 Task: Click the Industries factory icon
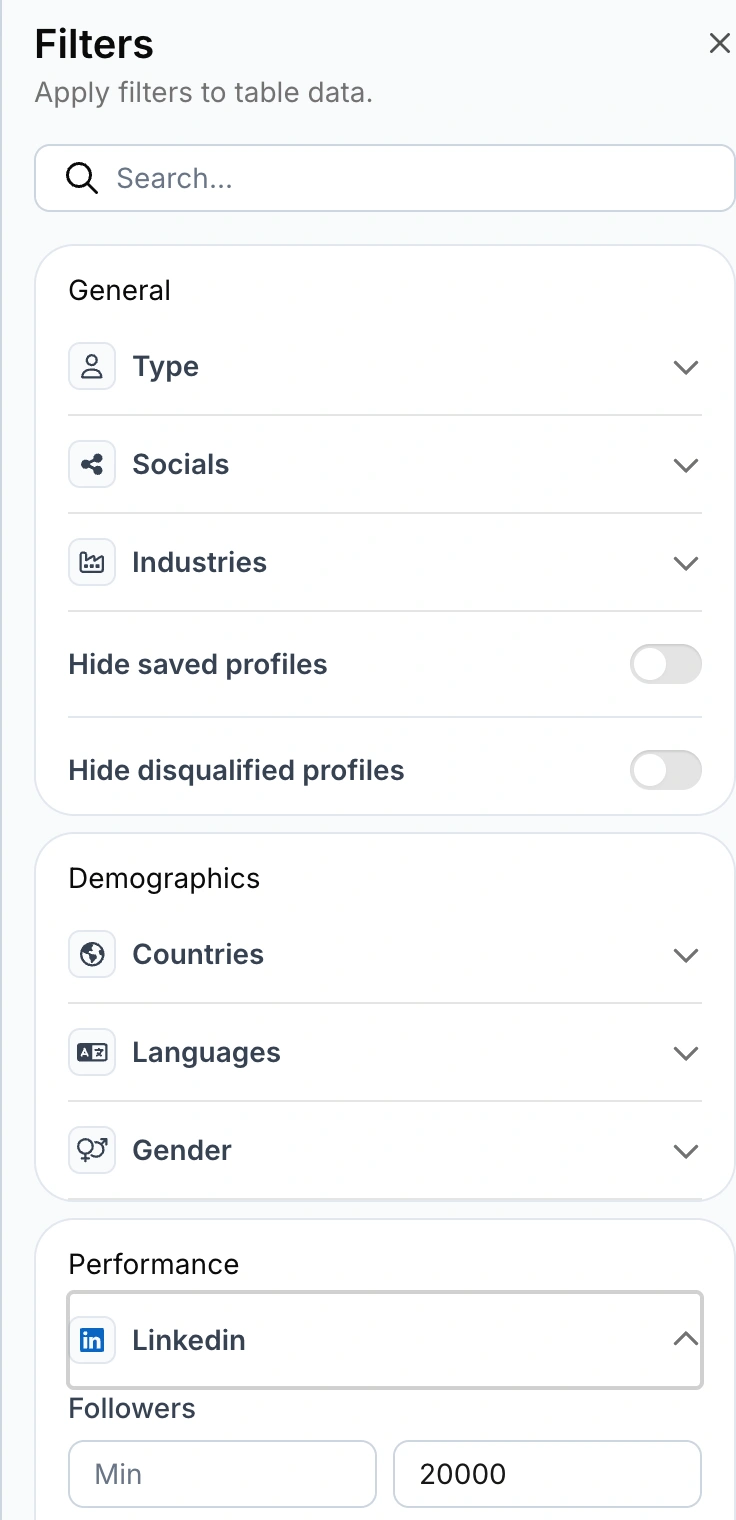(92, 563)
